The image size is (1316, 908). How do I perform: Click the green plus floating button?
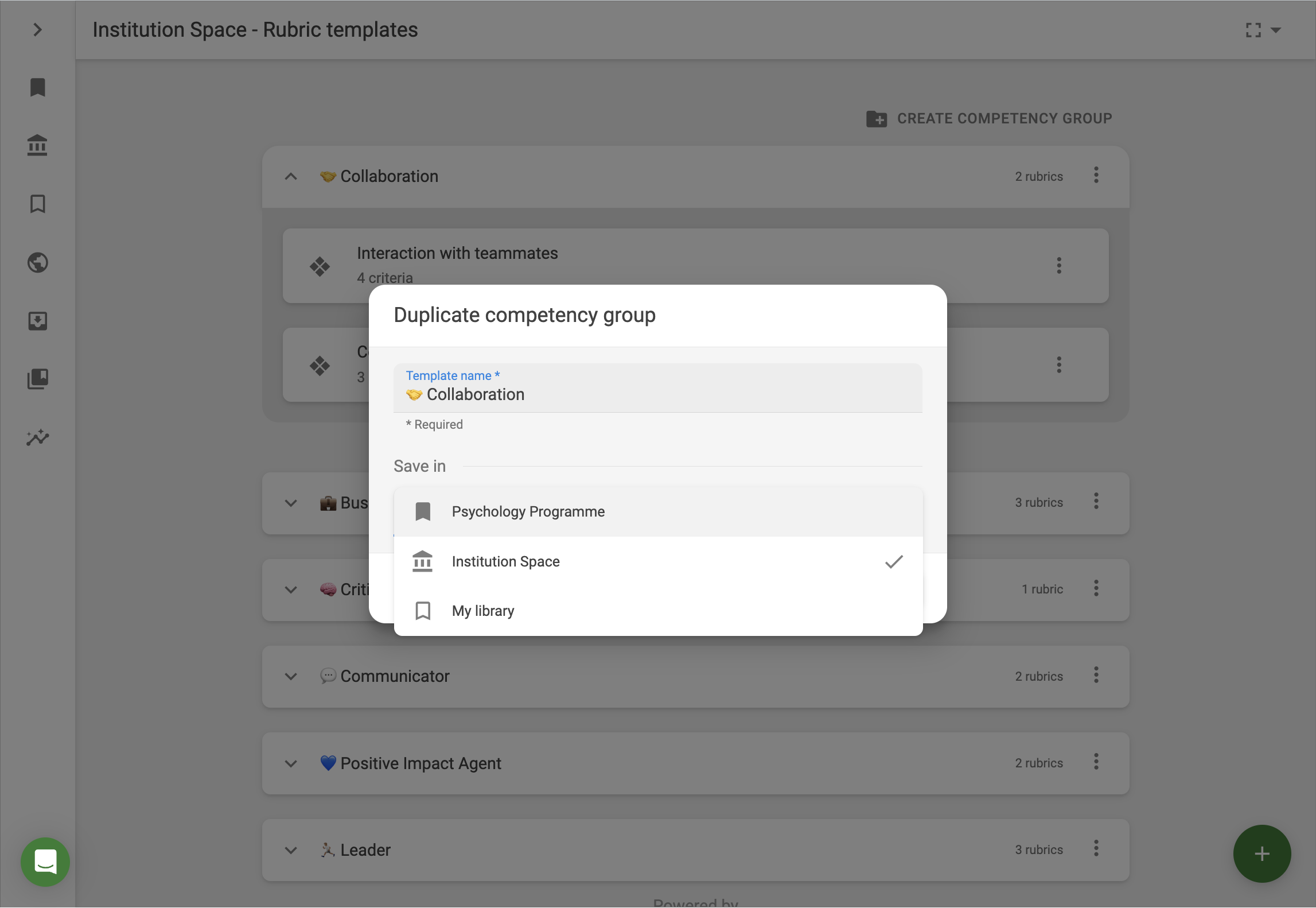pyautogui.click(x=1262, y=853)
